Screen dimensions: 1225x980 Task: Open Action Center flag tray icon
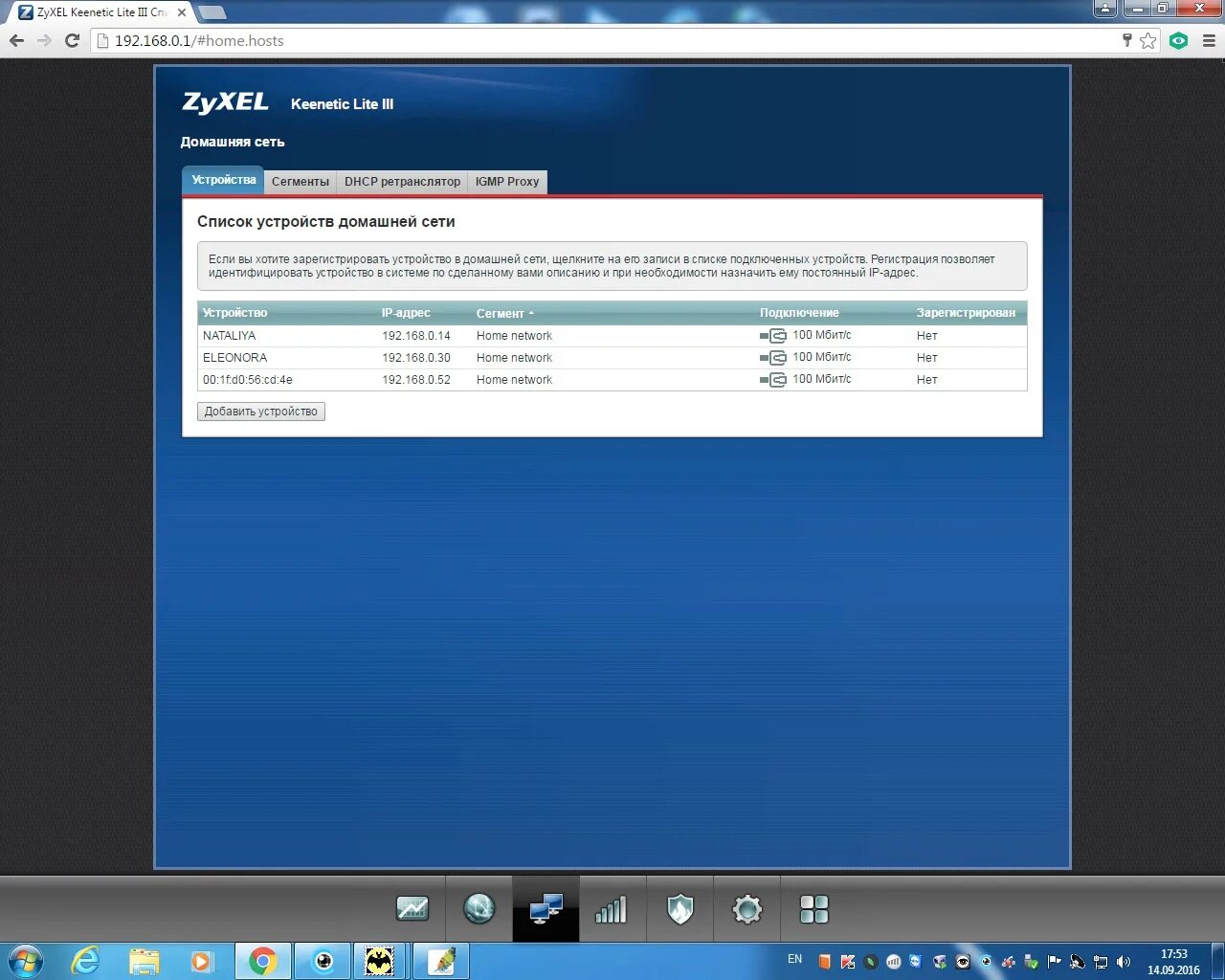[x=1054, y=962]
